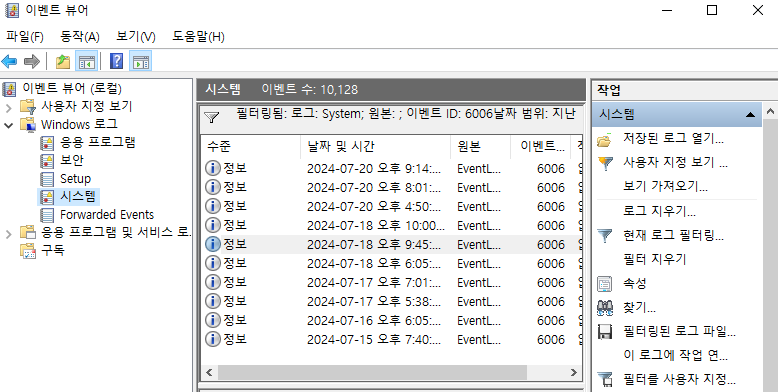The image size is (778, 392).
Task: Click 사용자 지정 보기 ... action in the pane
Action: (675, 163)
